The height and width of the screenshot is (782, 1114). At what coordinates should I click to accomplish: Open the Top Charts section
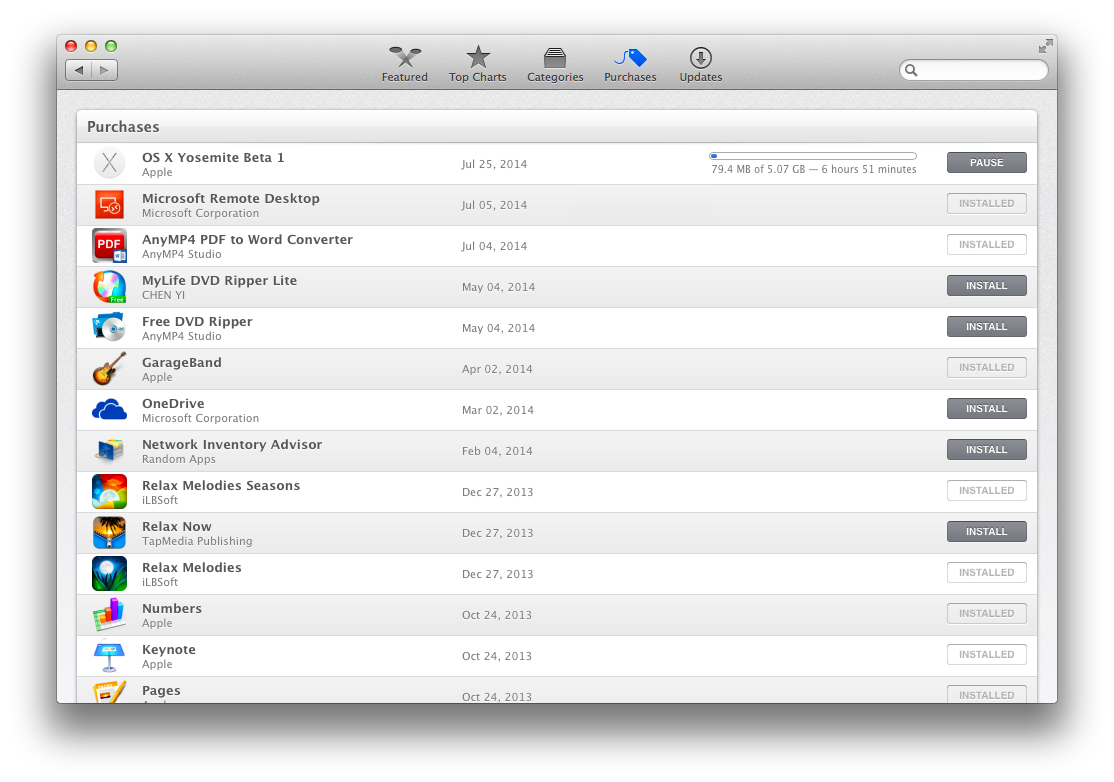tap(477, 65)
